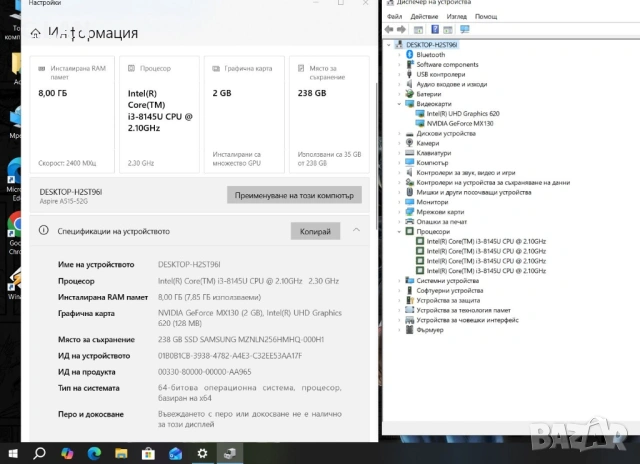Select the Фърмуер category icon
Image resolution: width=640 pixels, height=464 pixels.
tap(409, 330)
